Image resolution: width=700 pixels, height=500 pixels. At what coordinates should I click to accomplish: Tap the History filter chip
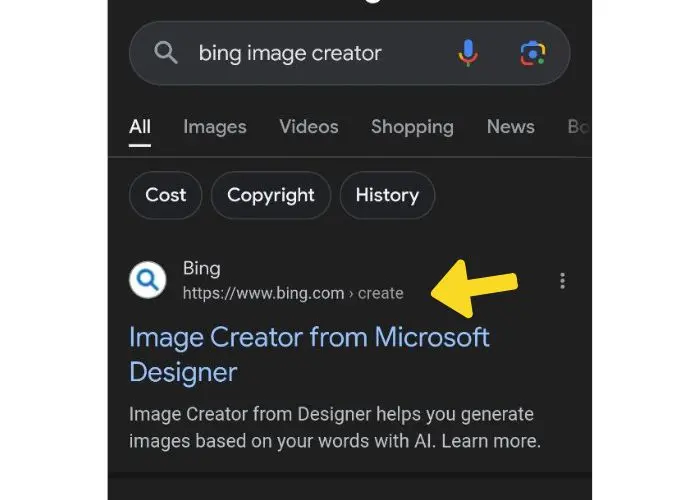click(388, 195)
